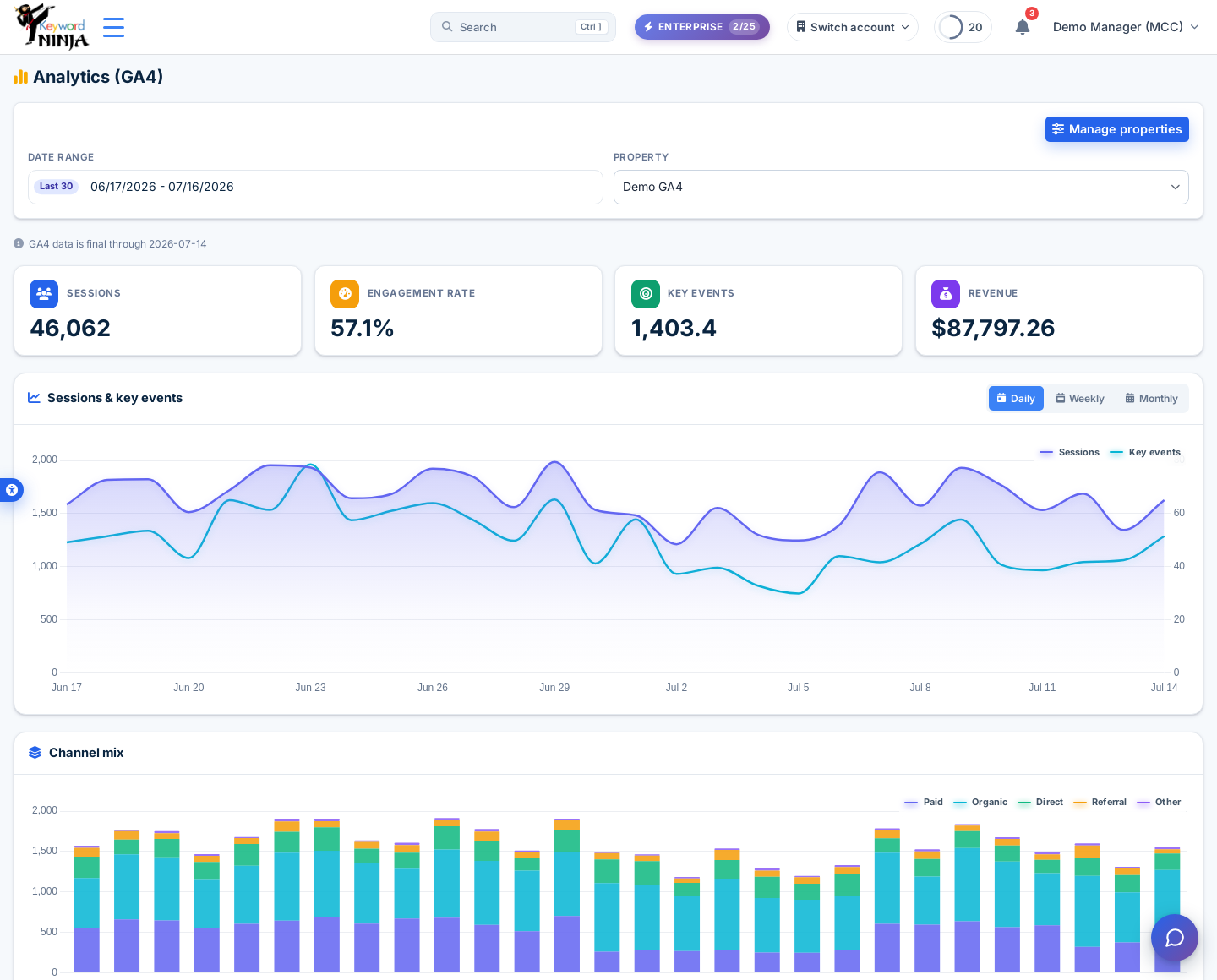Toggle Referral series in Channel mix legend

[x=1100, y=802]
